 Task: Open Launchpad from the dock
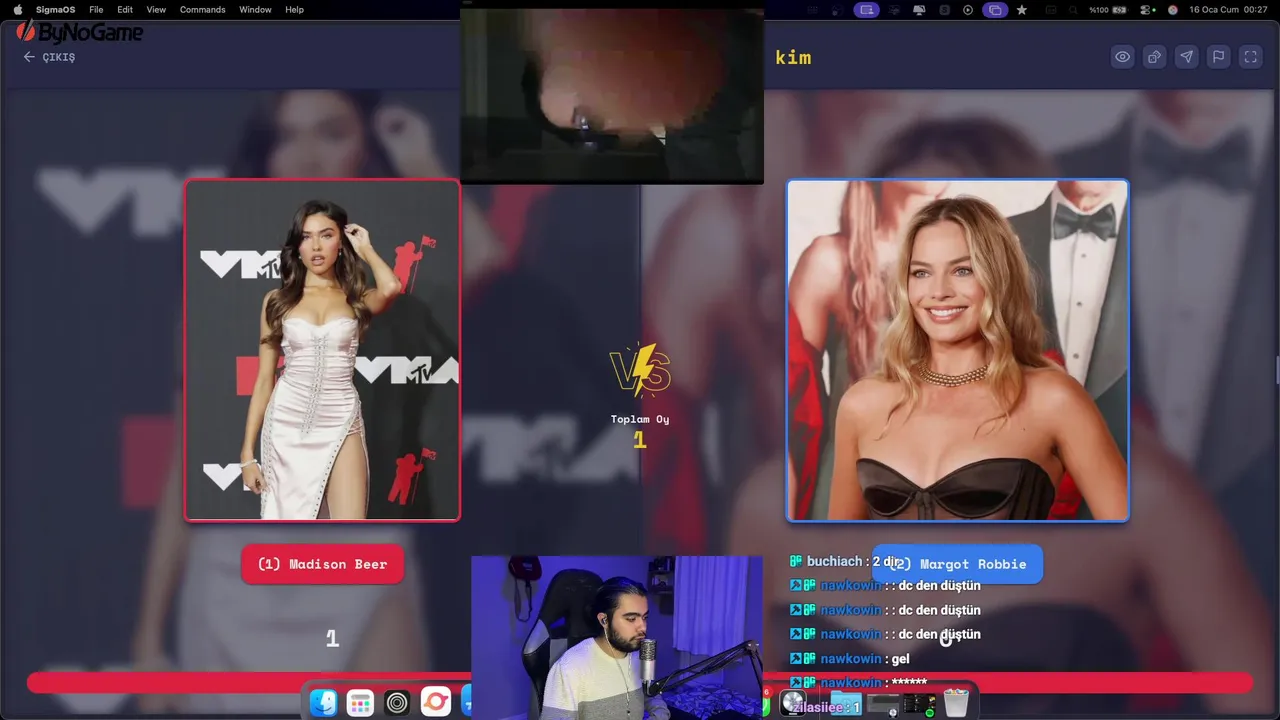pos(360,703)
